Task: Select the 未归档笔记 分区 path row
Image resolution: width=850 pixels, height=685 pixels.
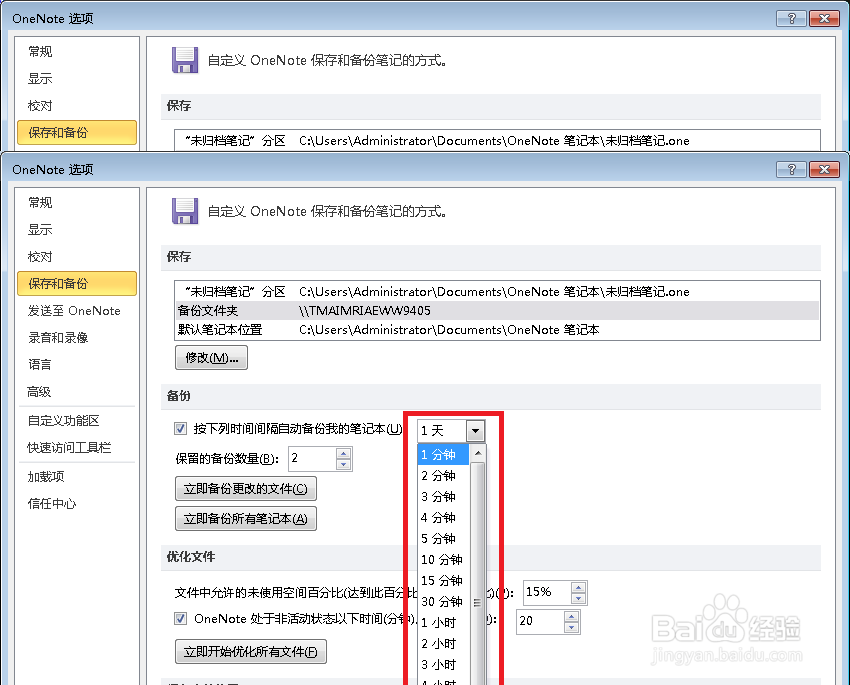Action: pyautogui.click(x=497, y=292)
